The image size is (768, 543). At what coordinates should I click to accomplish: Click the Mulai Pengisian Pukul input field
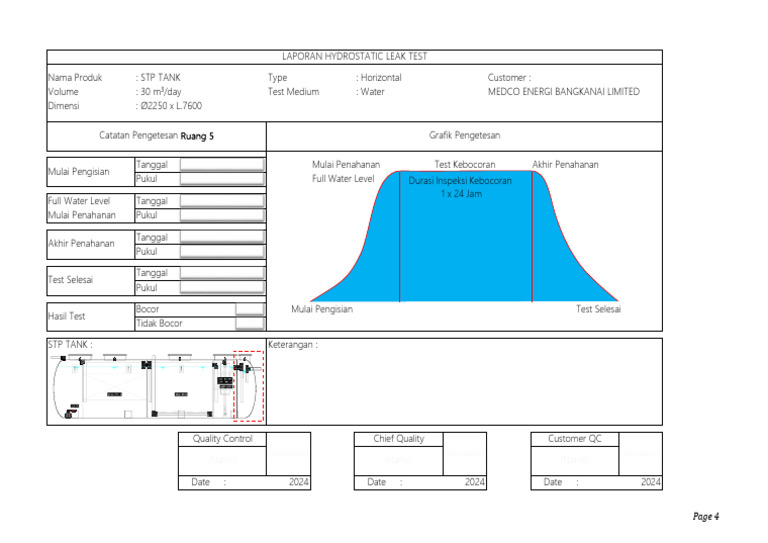222,179
